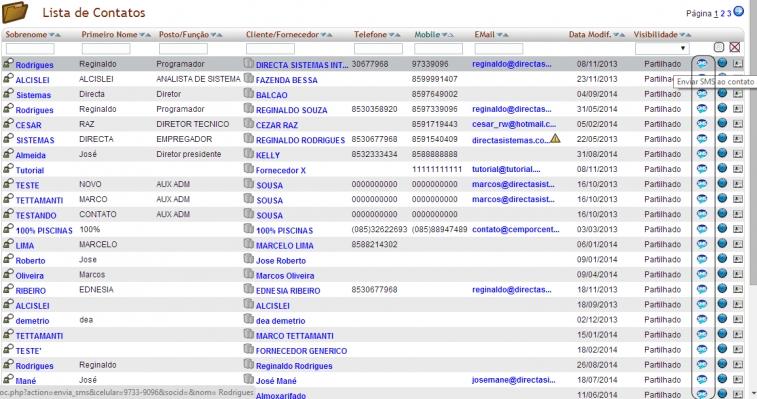
Task: Click company icon beside FAZENDA BESSA
Action: pos(249,78)
